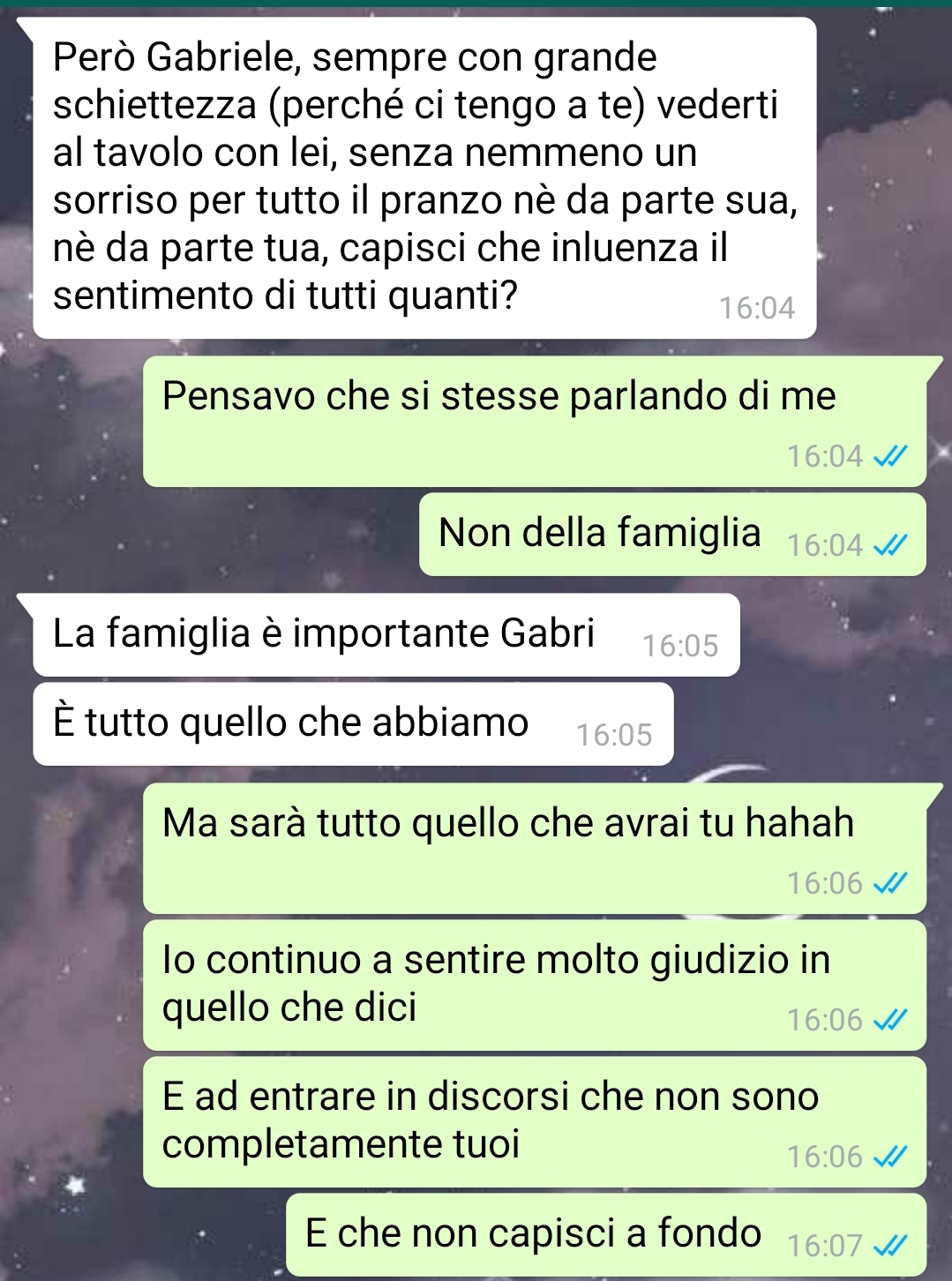Select 'Io continuo a sentire molto giudizio' message
The image size is (952, 1281).
tap(535, 985)
